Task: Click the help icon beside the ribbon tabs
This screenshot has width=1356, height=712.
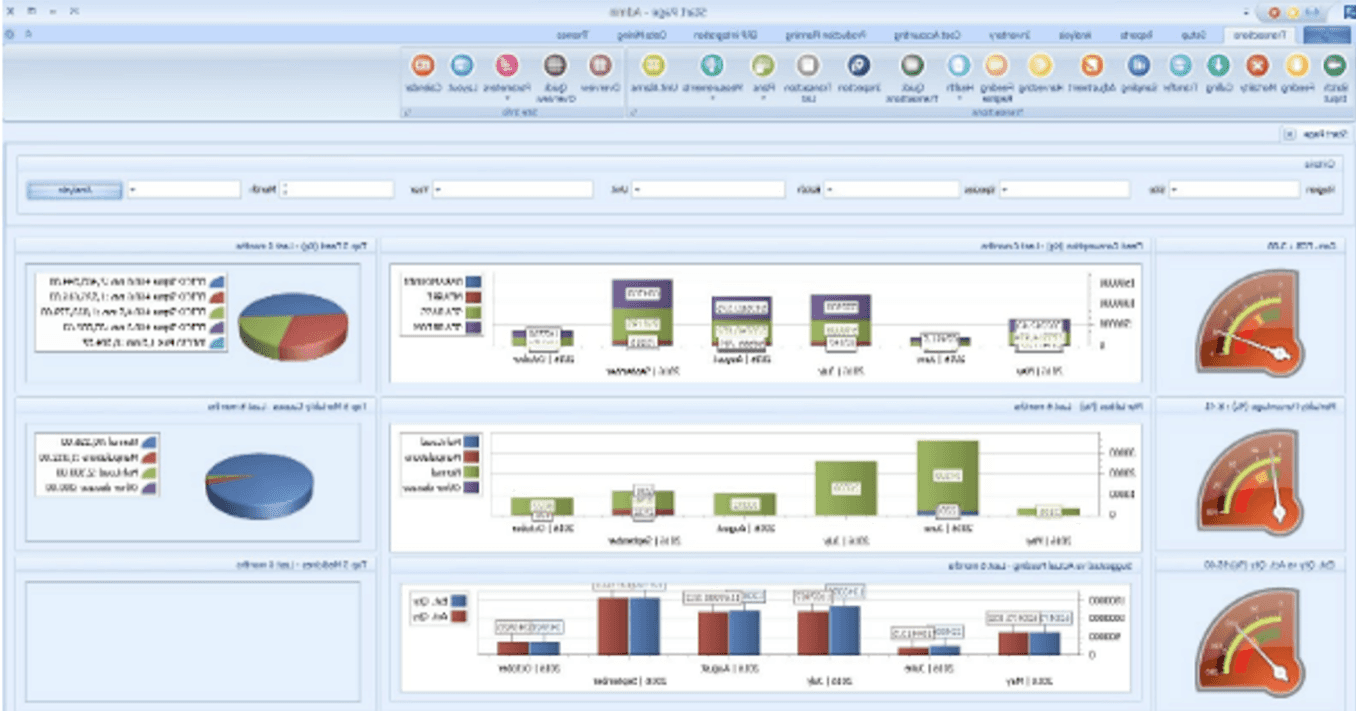Action: (9, 34)
